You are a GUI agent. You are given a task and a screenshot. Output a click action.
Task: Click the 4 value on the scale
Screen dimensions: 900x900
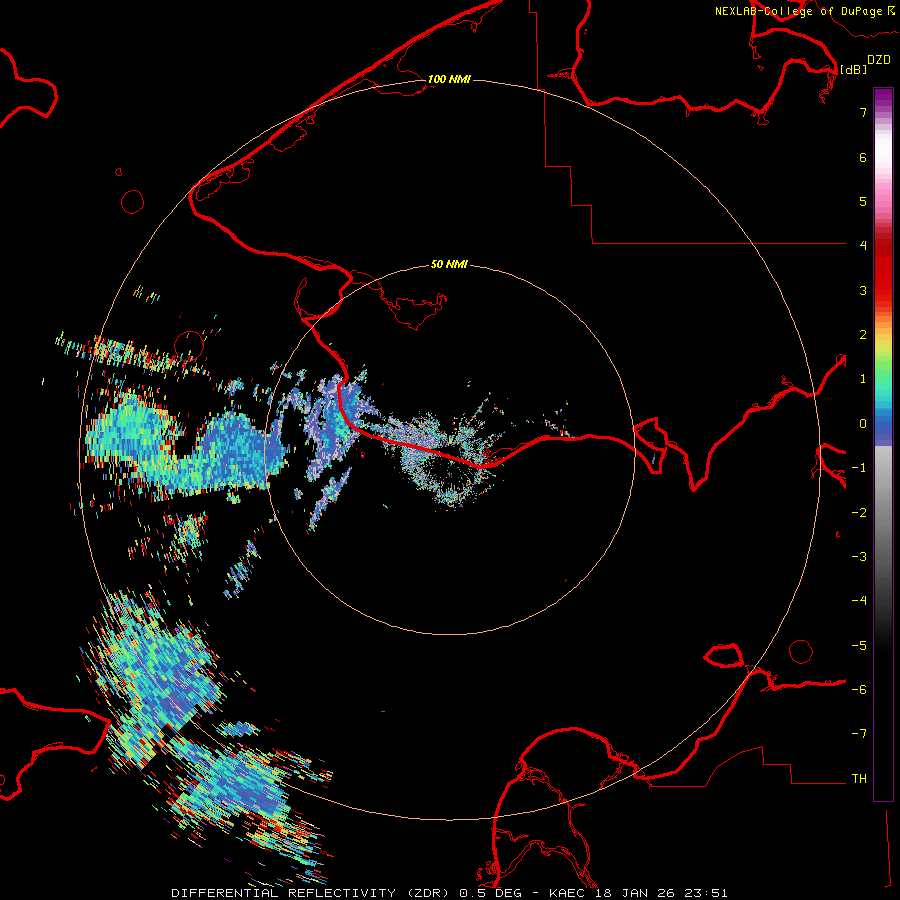click(x=863, y=246)
